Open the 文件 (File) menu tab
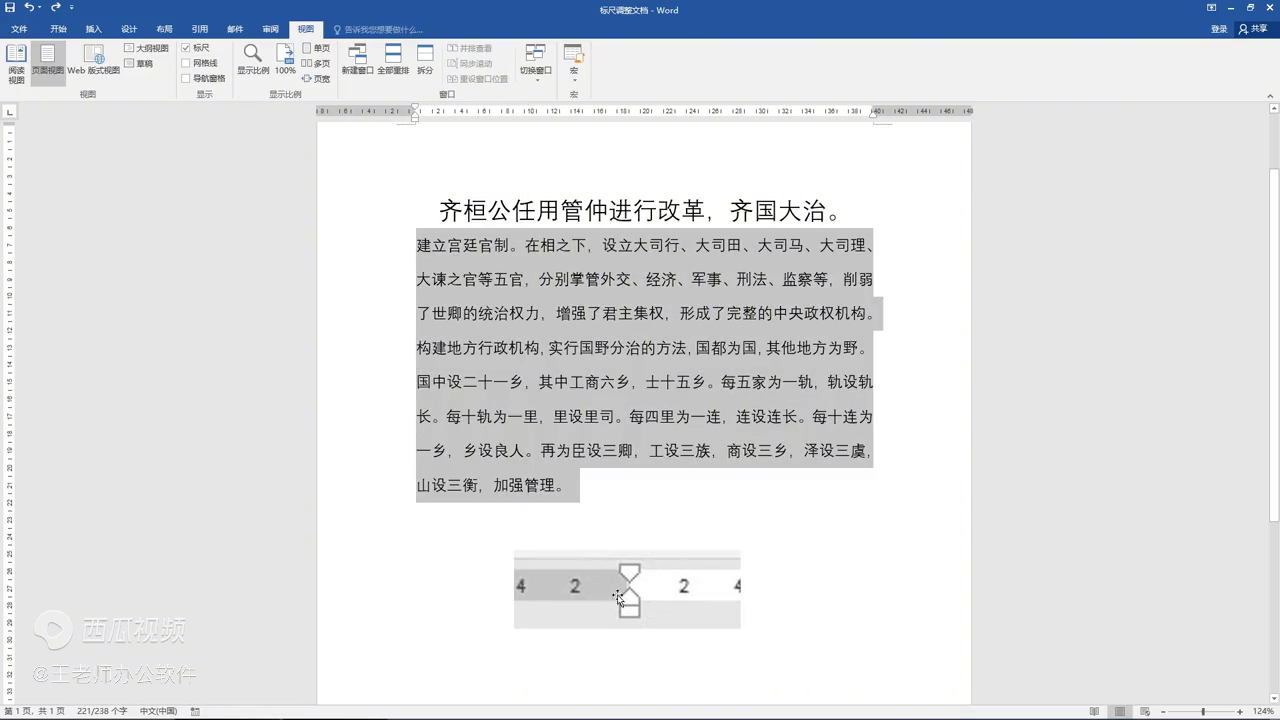The width and height of the screenshot is (1280, 720). pyautogui.click(x=19, y=29)
